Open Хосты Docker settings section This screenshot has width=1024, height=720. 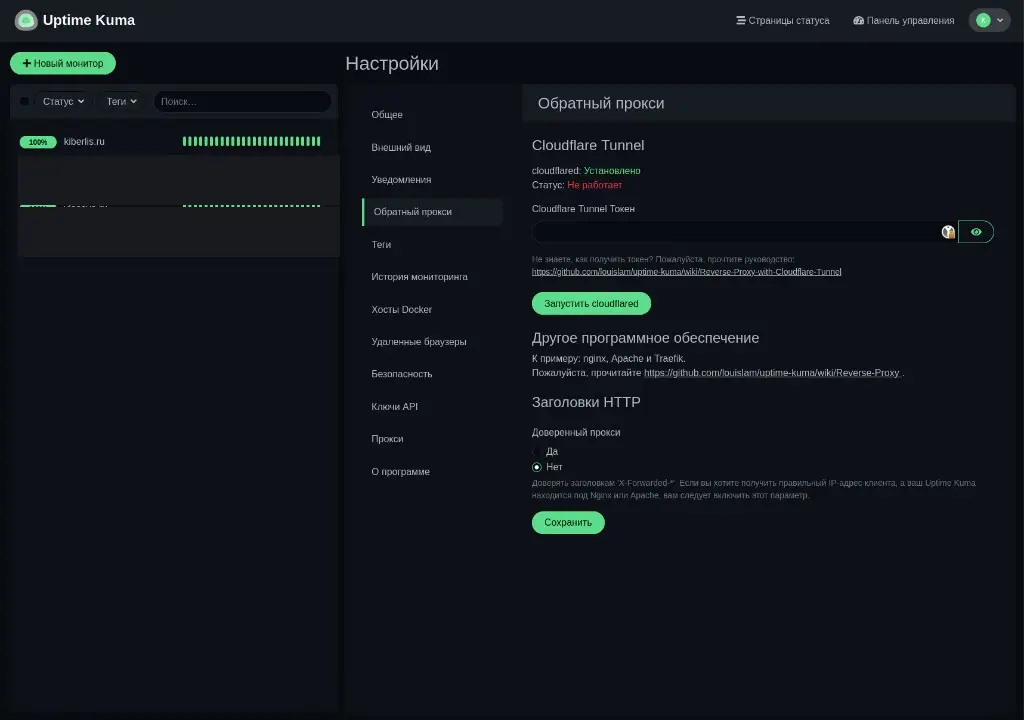click(x=432, y=309)
